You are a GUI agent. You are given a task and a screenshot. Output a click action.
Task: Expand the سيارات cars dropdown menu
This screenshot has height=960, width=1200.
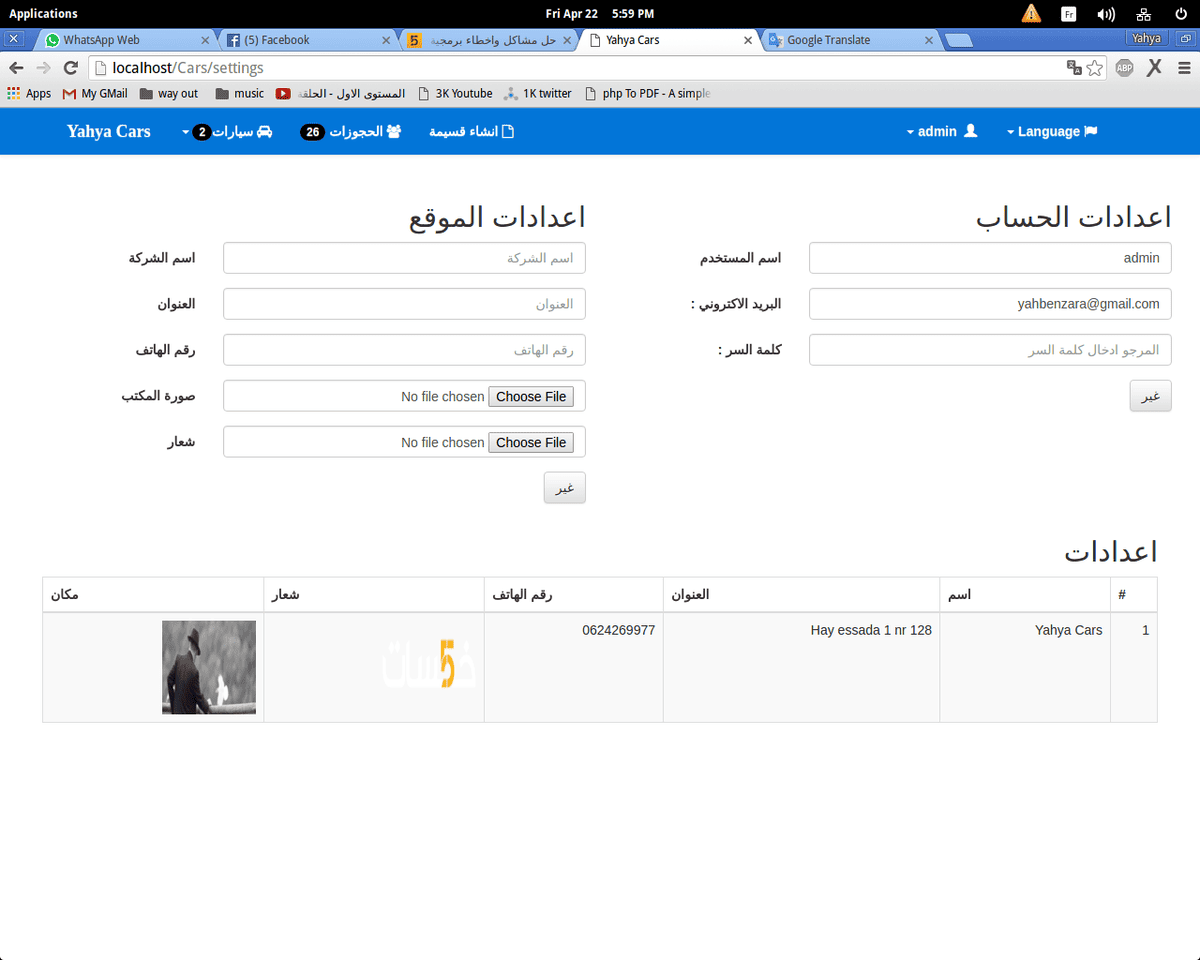(227, 131)
